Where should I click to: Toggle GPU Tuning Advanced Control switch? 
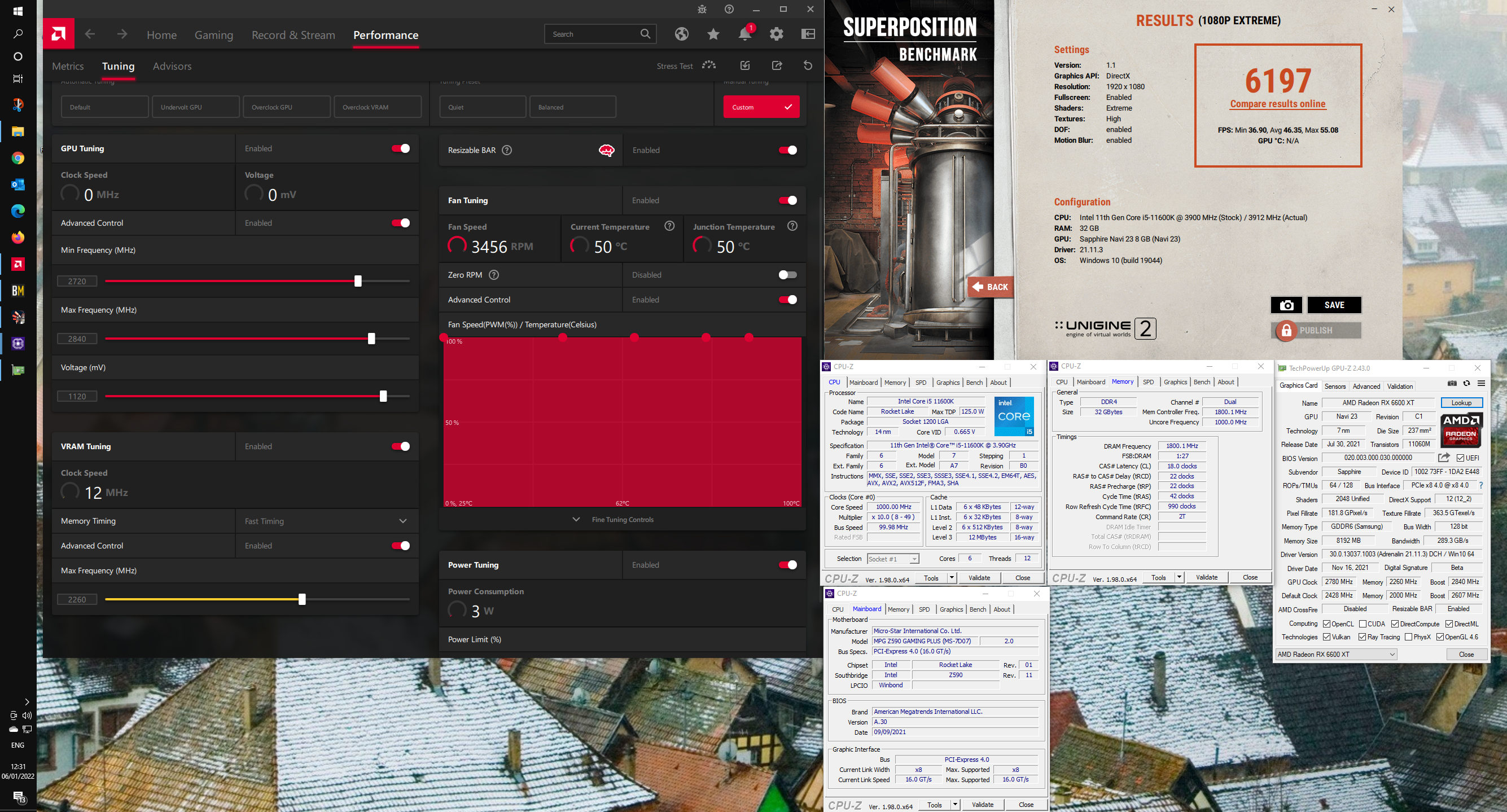click(x=401, y=223)
